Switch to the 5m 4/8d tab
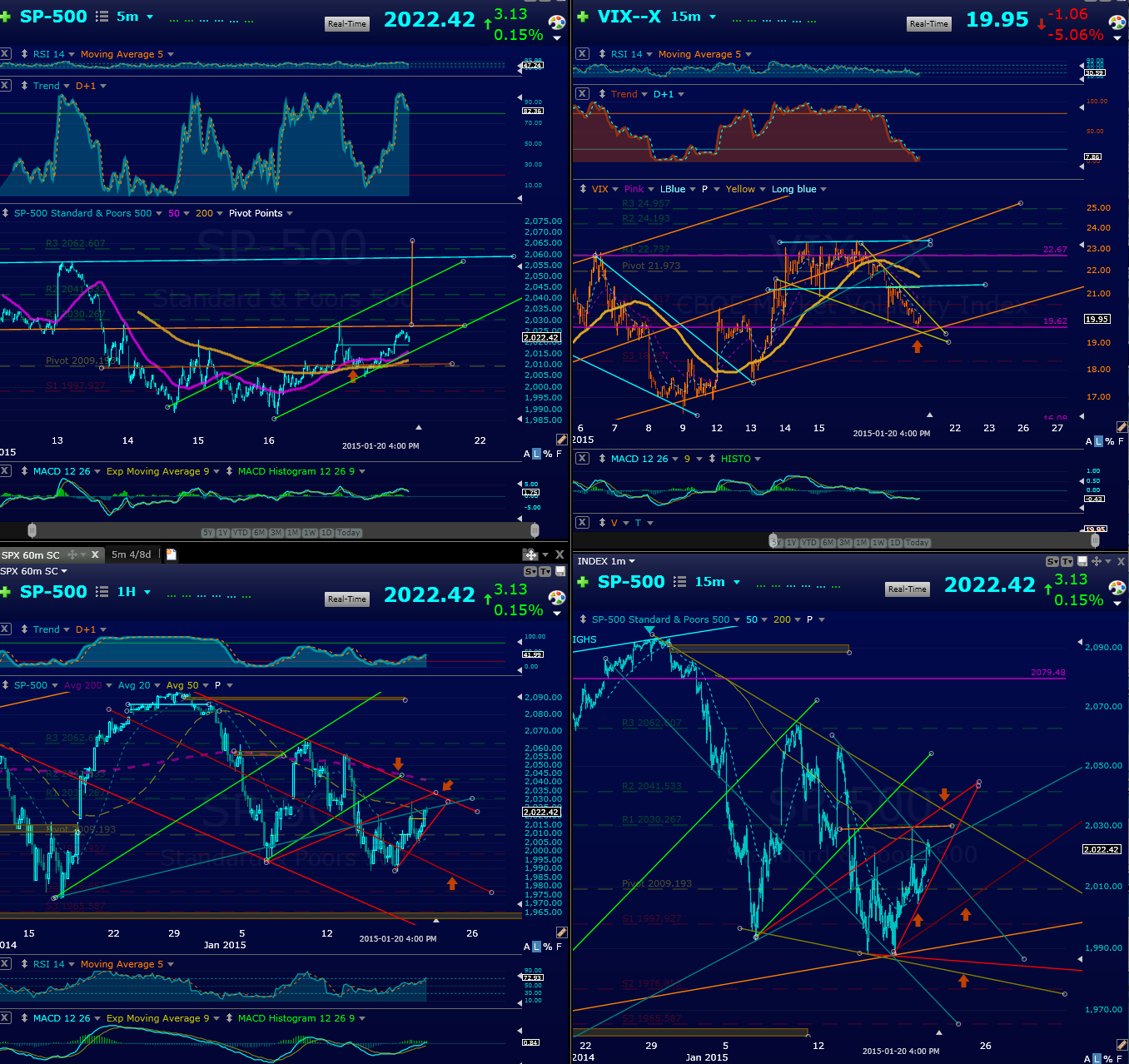This screenshot has width=1129, height=1064. [132, 554]
